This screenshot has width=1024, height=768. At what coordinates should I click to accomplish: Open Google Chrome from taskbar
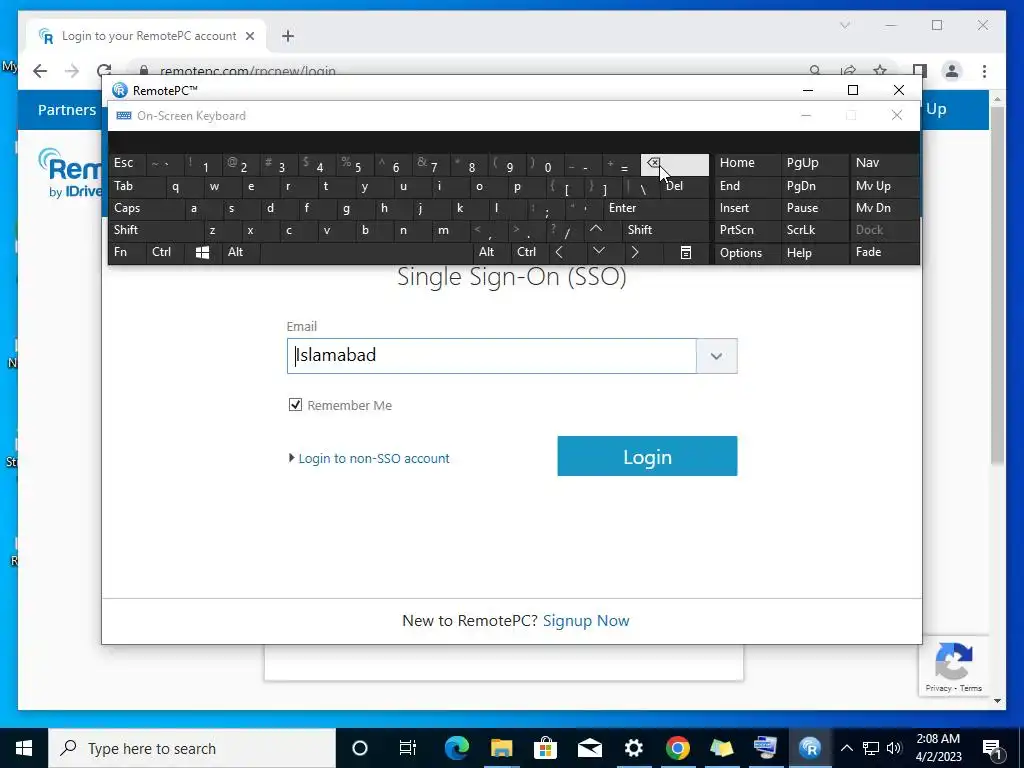[x=677, y=748]
